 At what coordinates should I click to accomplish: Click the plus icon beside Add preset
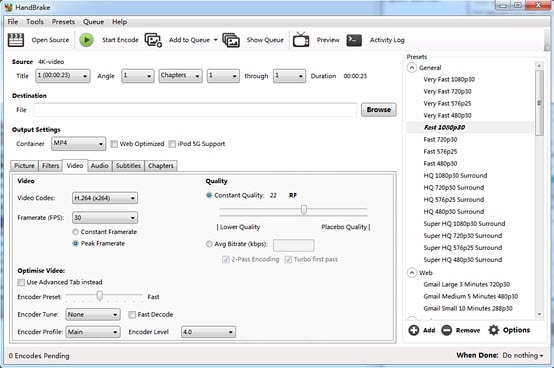click(x=414, y=330)
